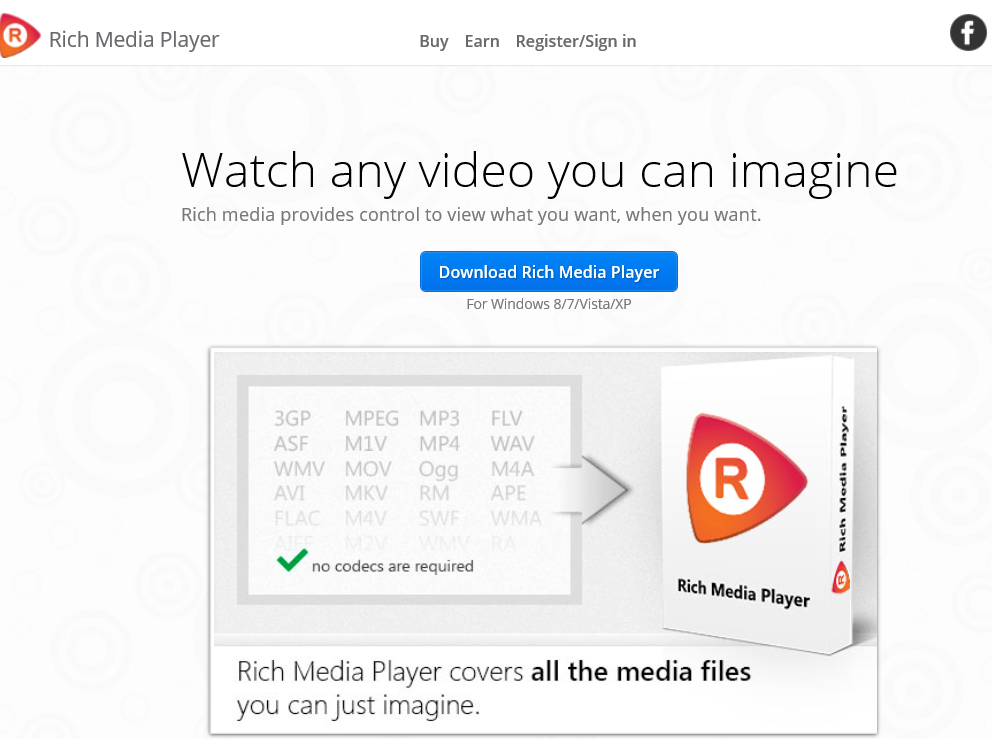
Task: Click the 'no codecs are required' text
Action: click(x=392, y=566)
